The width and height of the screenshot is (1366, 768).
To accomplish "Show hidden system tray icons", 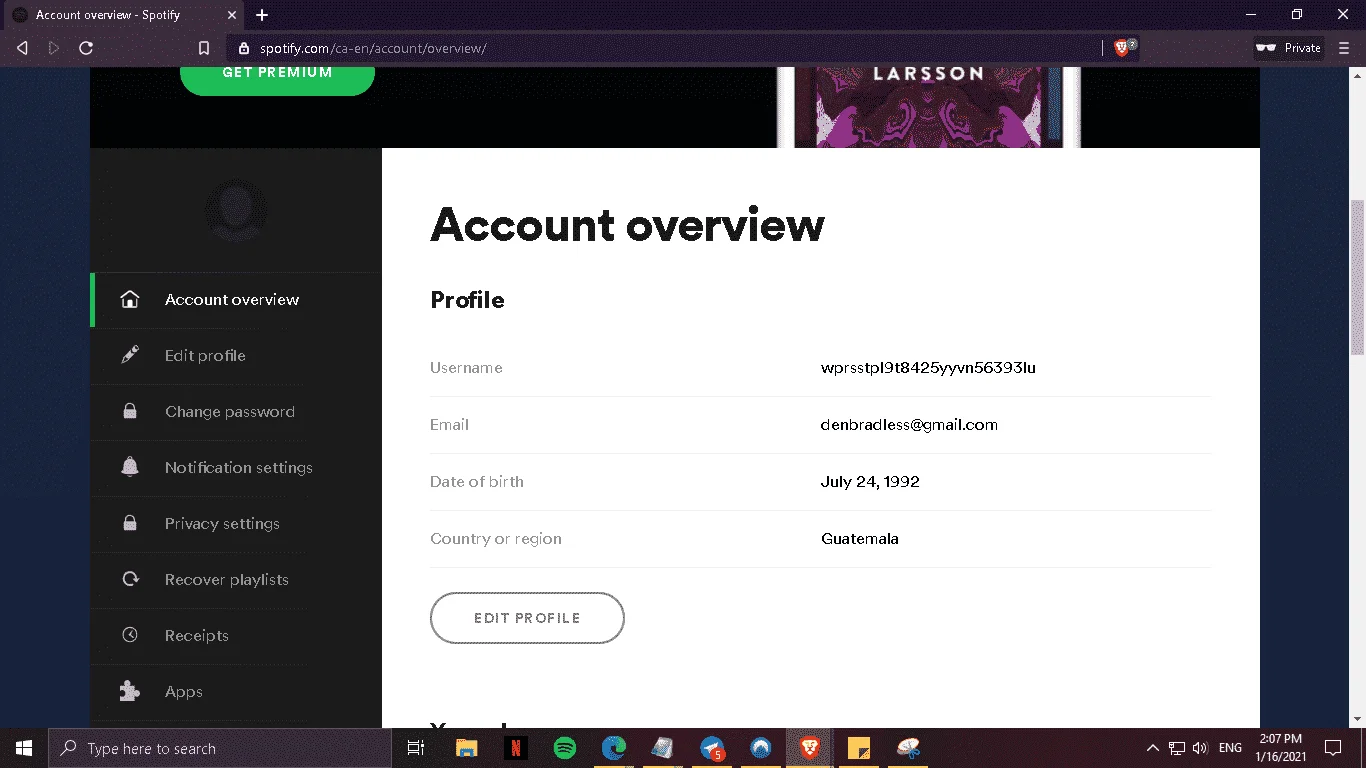I will pyautogui.click(x=1153, y=748).
